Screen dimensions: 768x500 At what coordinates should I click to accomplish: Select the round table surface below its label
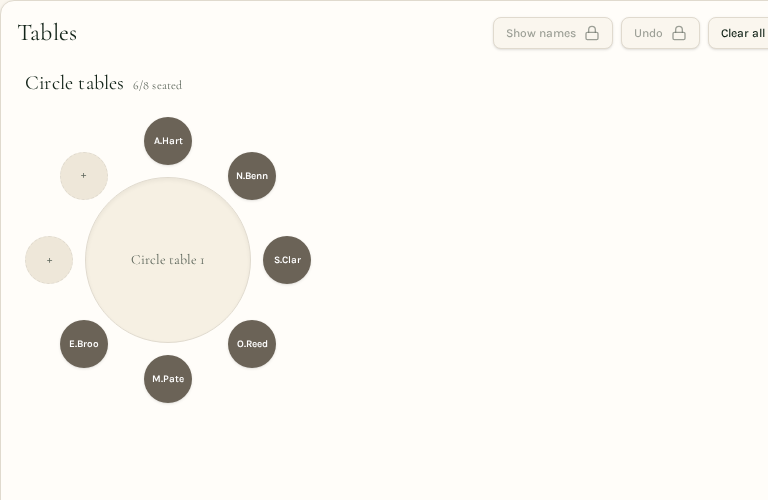(x=168, y=304)
